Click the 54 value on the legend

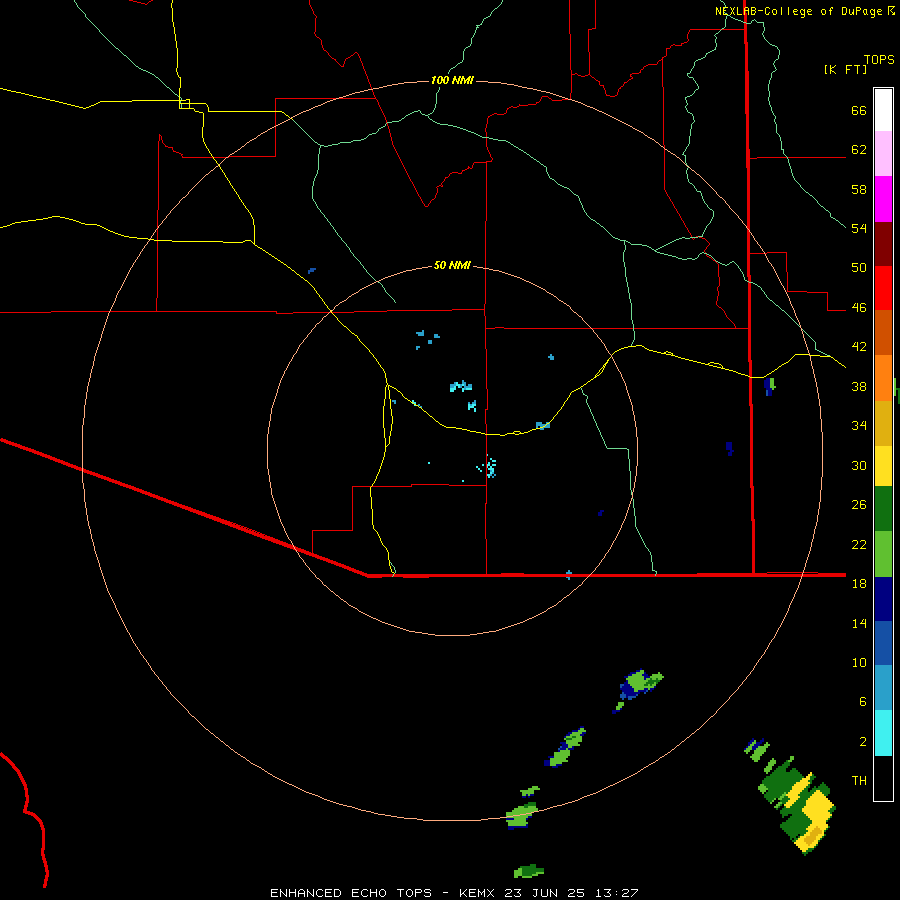[x=859, y=228]
